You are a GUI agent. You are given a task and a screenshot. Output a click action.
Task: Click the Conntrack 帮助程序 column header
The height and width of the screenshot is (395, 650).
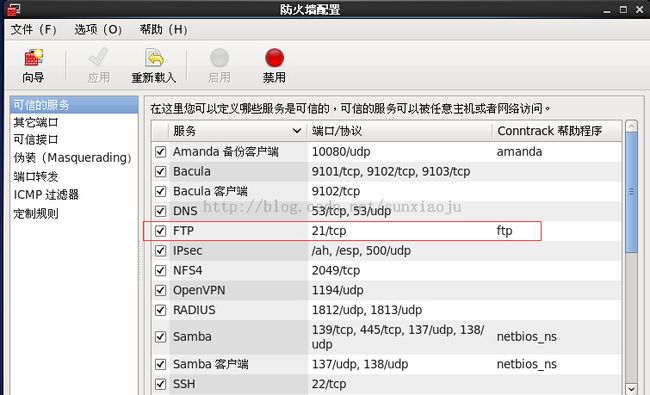(557, 131)
